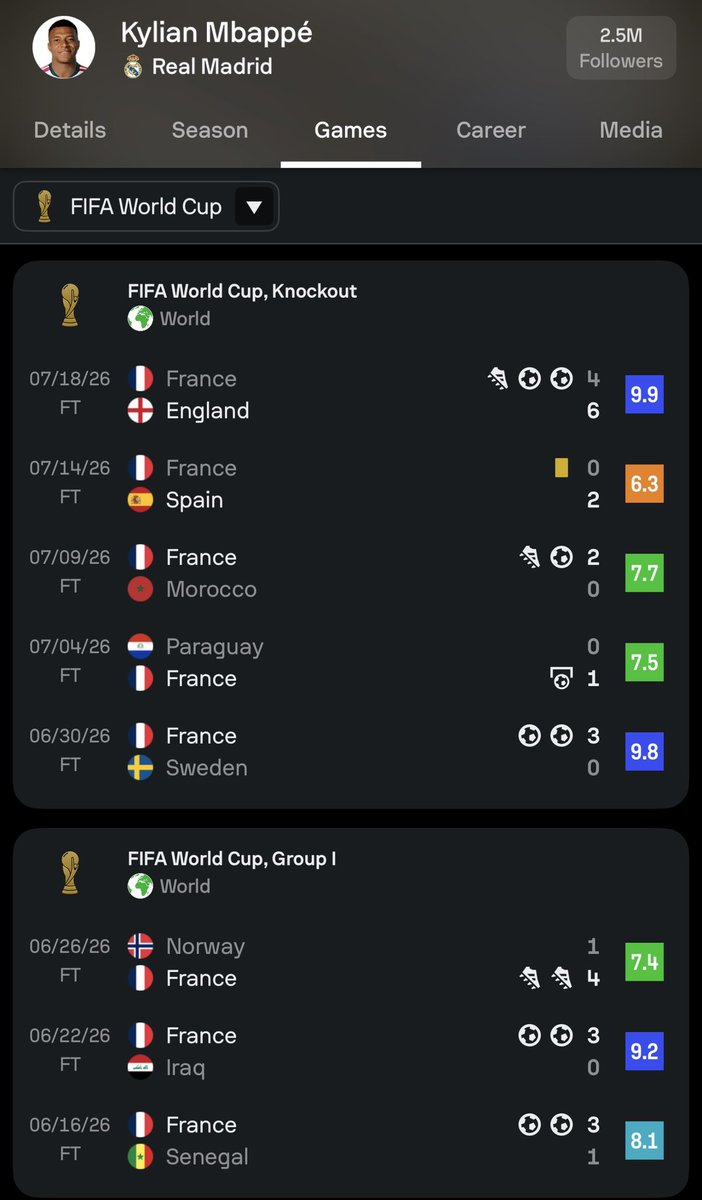Click the assist boot icon in Morocco match
The height and width of the screenshot is (1200, 702).
coord(530,557)
